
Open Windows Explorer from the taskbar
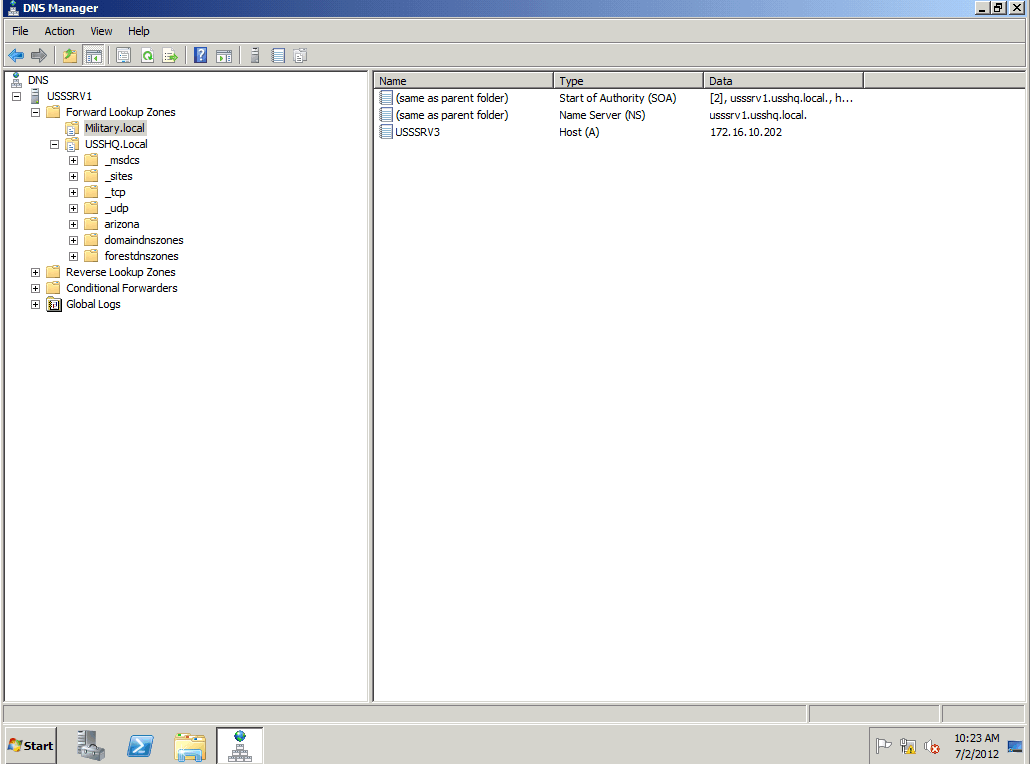(190, 746)
